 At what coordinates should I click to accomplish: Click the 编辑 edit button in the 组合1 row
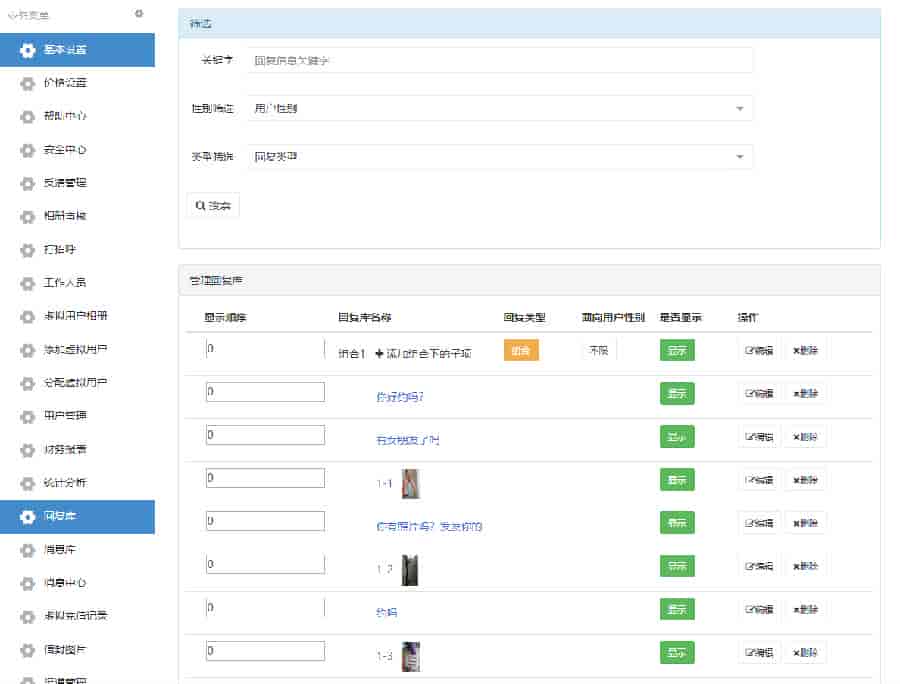coord(759,351)
